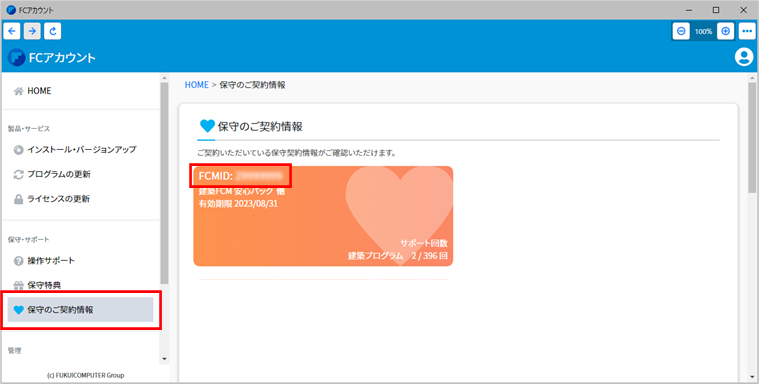759x384 pixels.
Task: Click the 100% zoom level indicator
Action: click(x=703, y=31)
